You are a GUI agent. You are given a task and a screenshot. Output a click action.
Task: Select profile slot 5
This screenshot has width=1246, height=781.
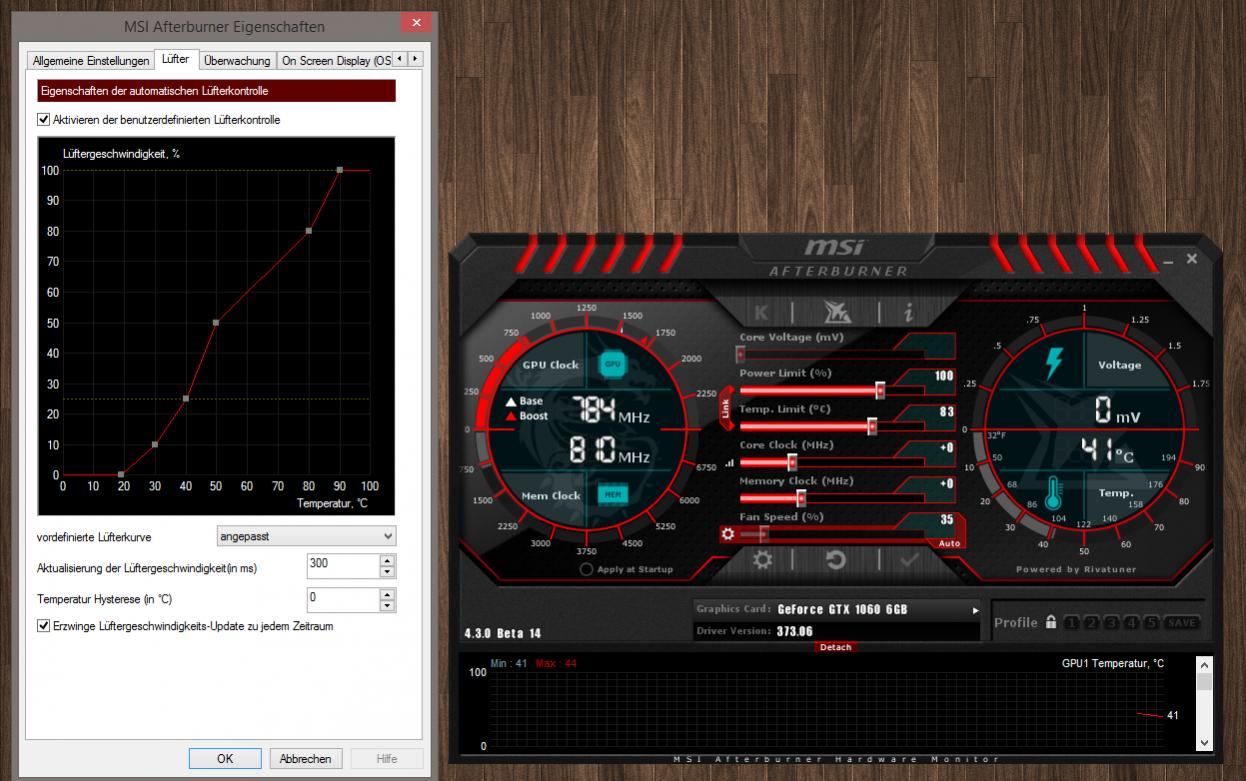pos(1152,622)
